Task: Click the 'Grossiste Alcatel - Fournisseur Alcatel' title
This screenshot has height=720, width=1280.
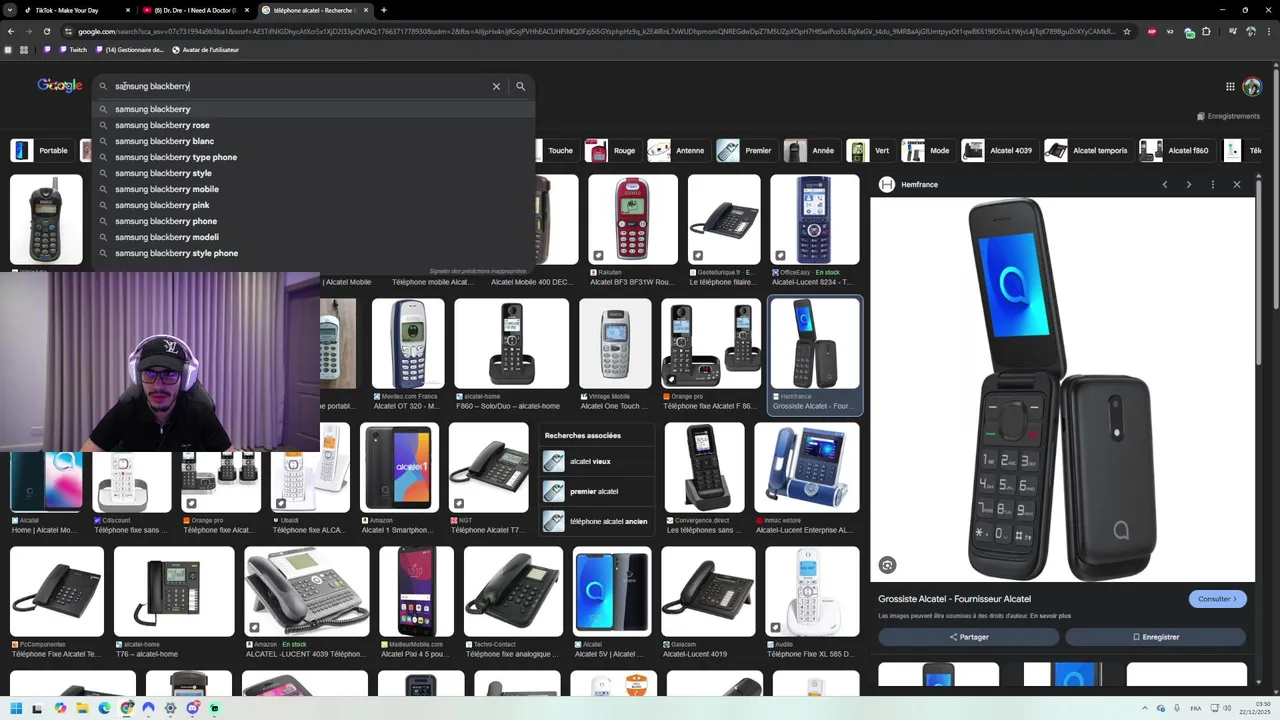Action: click(x=954, y=599)
